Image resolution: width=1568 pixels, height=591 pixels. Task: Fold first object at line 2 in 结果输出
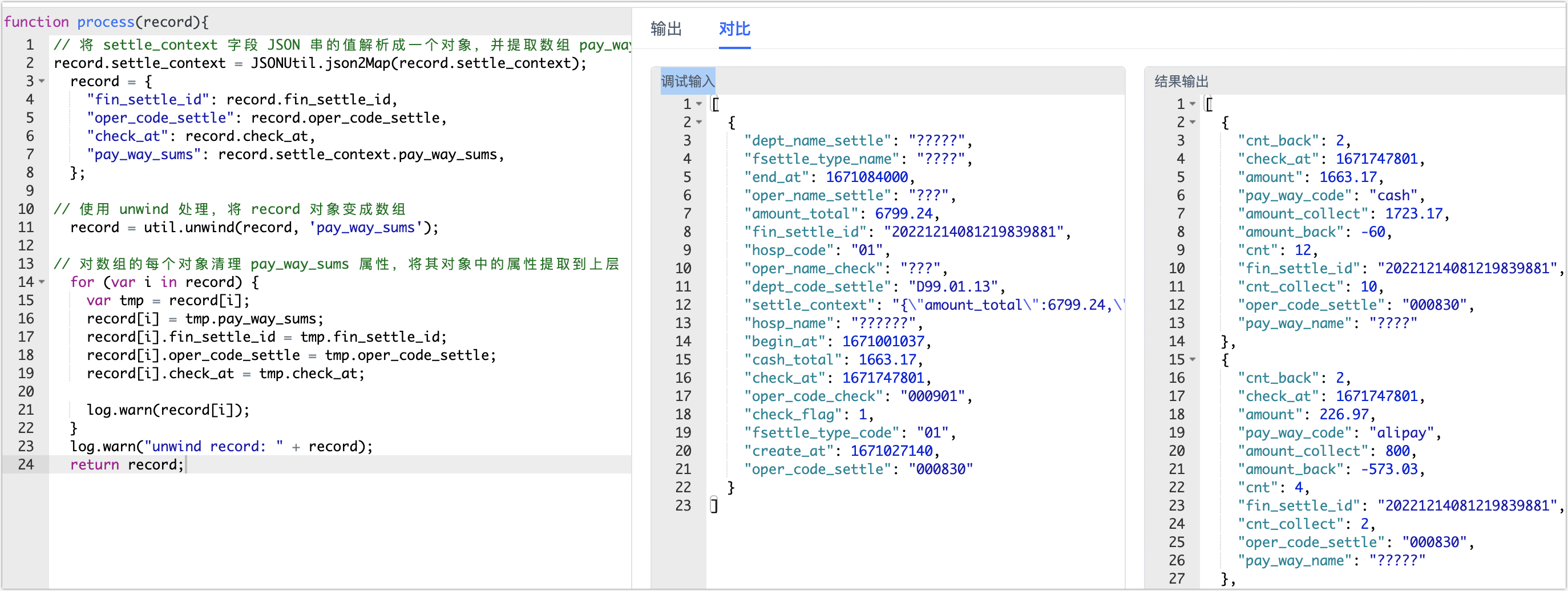click(x=1193, y=122)
